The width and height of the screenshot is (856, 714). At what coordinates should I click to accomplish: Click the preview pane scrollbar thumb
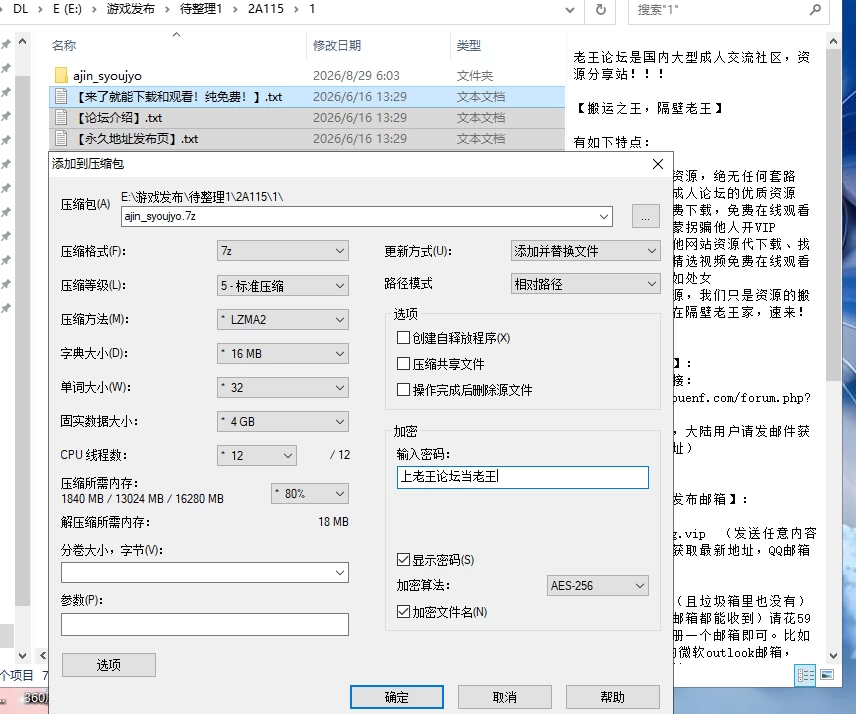point(833,216)
